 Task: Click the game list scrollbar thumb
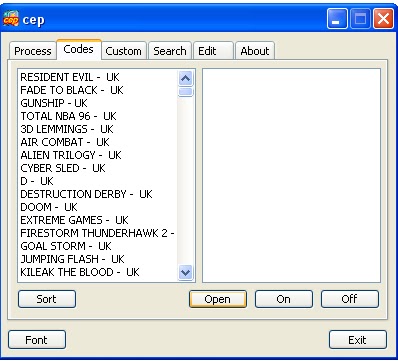click(185, 92)
